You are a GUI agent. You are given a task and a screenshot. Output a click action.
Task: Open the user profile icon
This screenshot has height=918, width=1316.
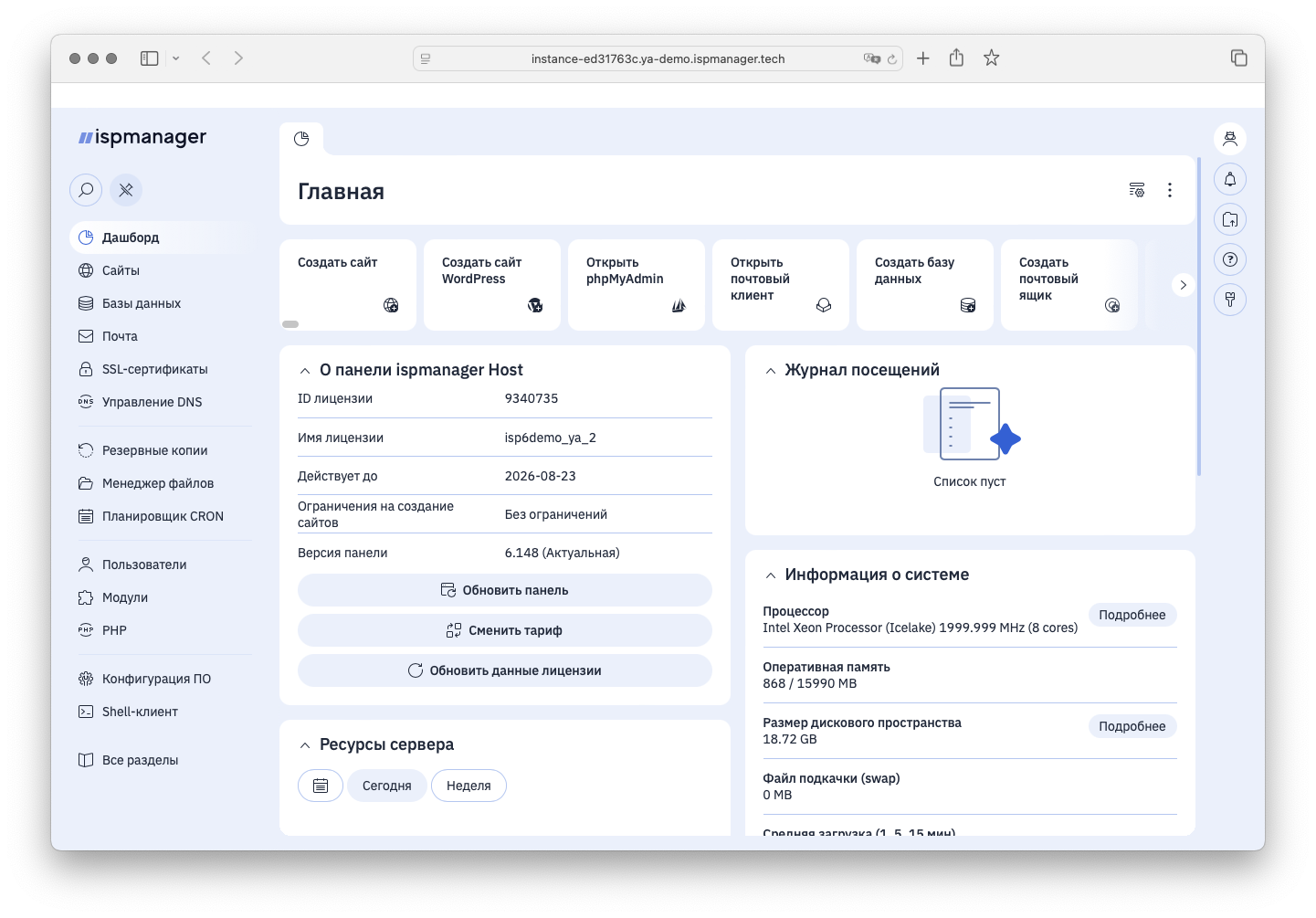click(x=1230, y=139)
